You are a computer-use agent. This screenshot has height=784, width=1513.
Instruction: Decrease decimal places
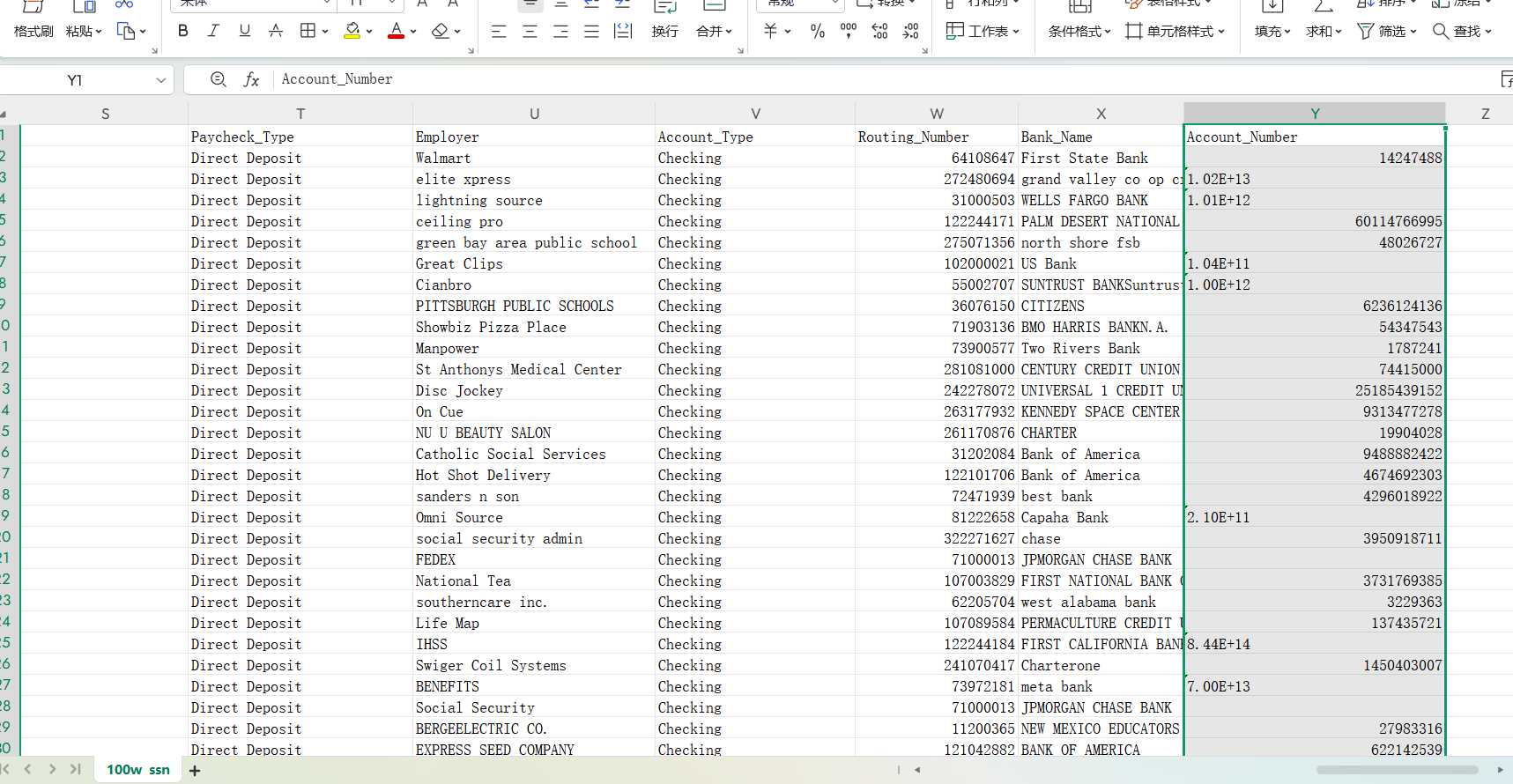pos(910,32)
